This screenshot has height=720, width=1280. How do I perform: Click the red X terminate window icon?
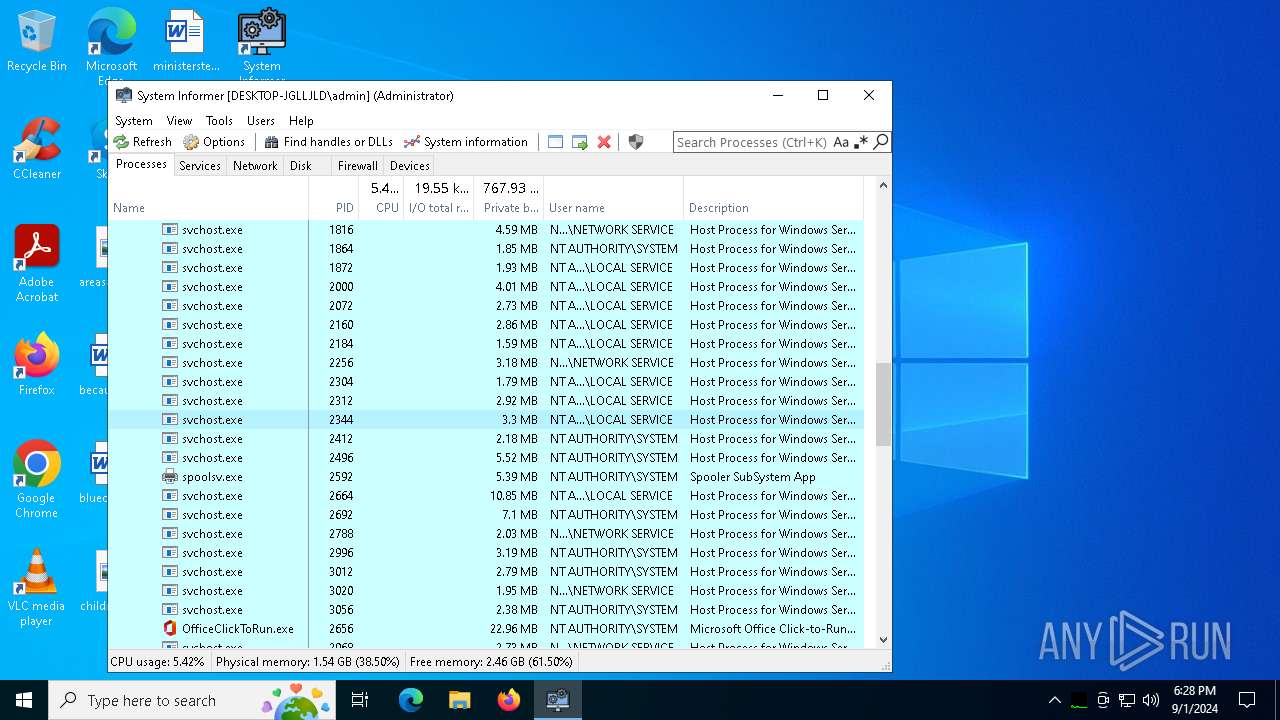tap(604, 142)
